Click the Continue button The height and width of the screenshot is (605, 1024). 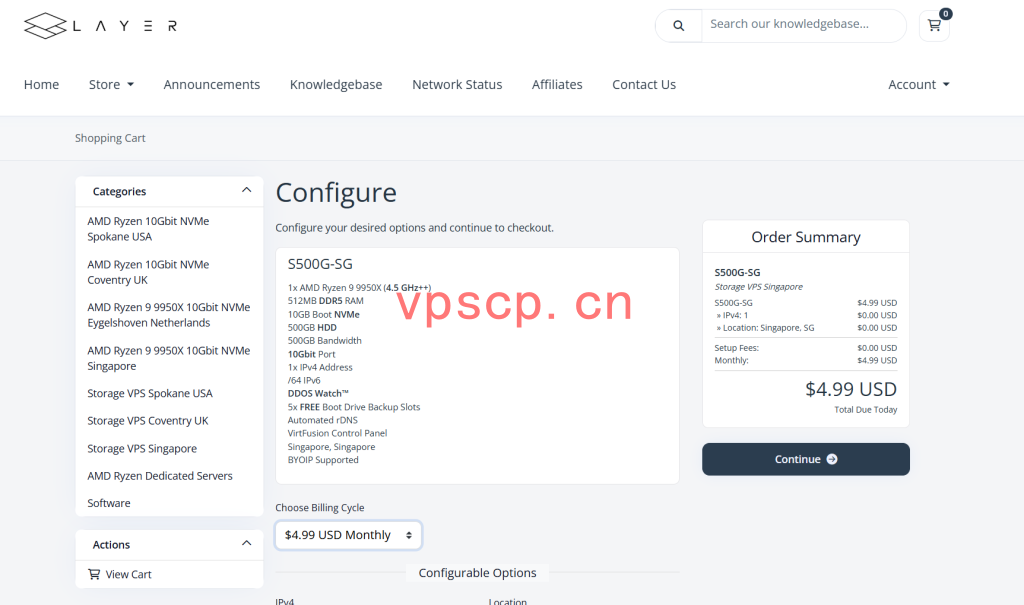(806, 459)
